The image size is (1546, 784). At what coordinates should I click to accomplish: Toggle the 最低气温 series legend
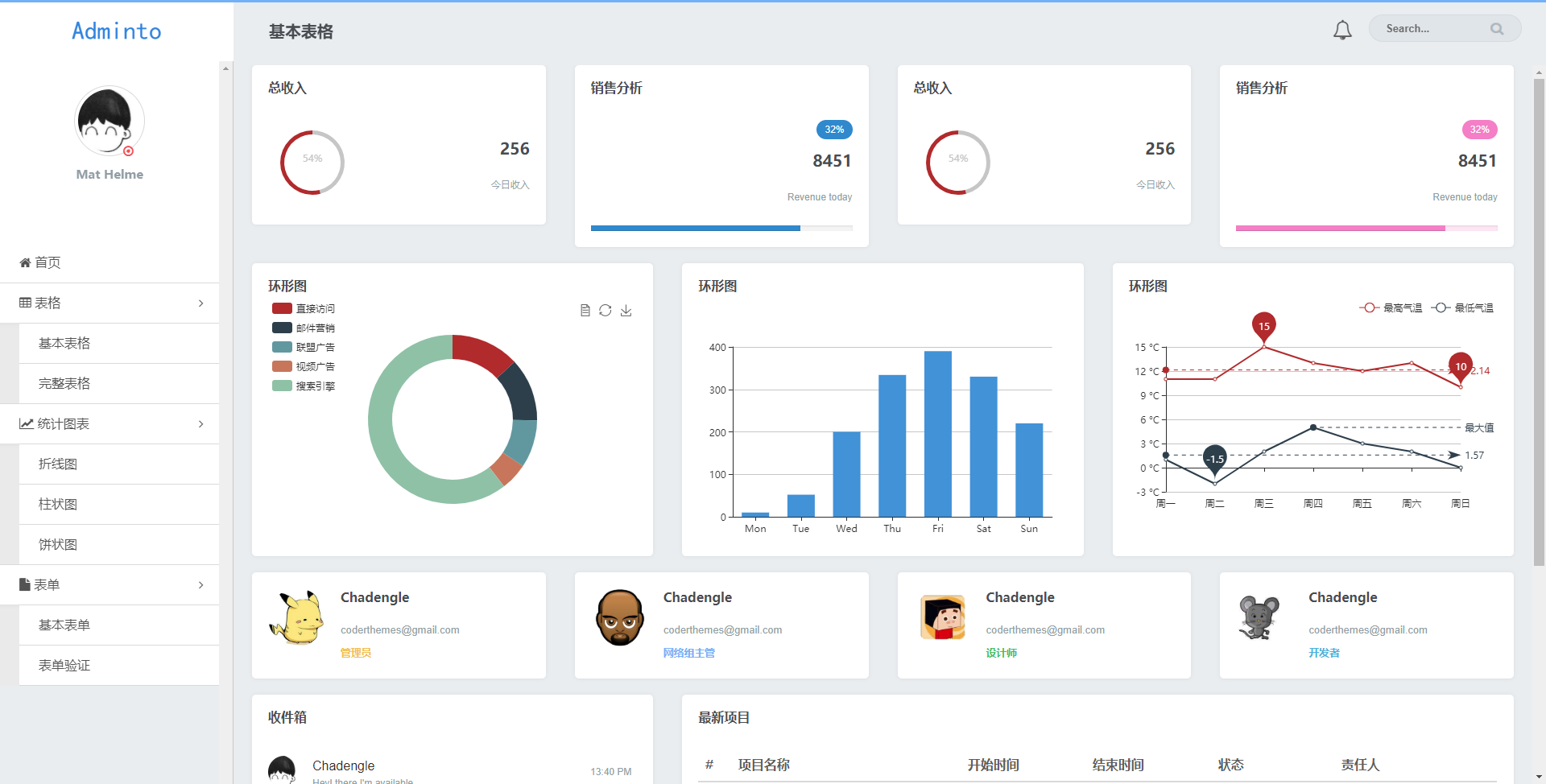(1462, 307)
